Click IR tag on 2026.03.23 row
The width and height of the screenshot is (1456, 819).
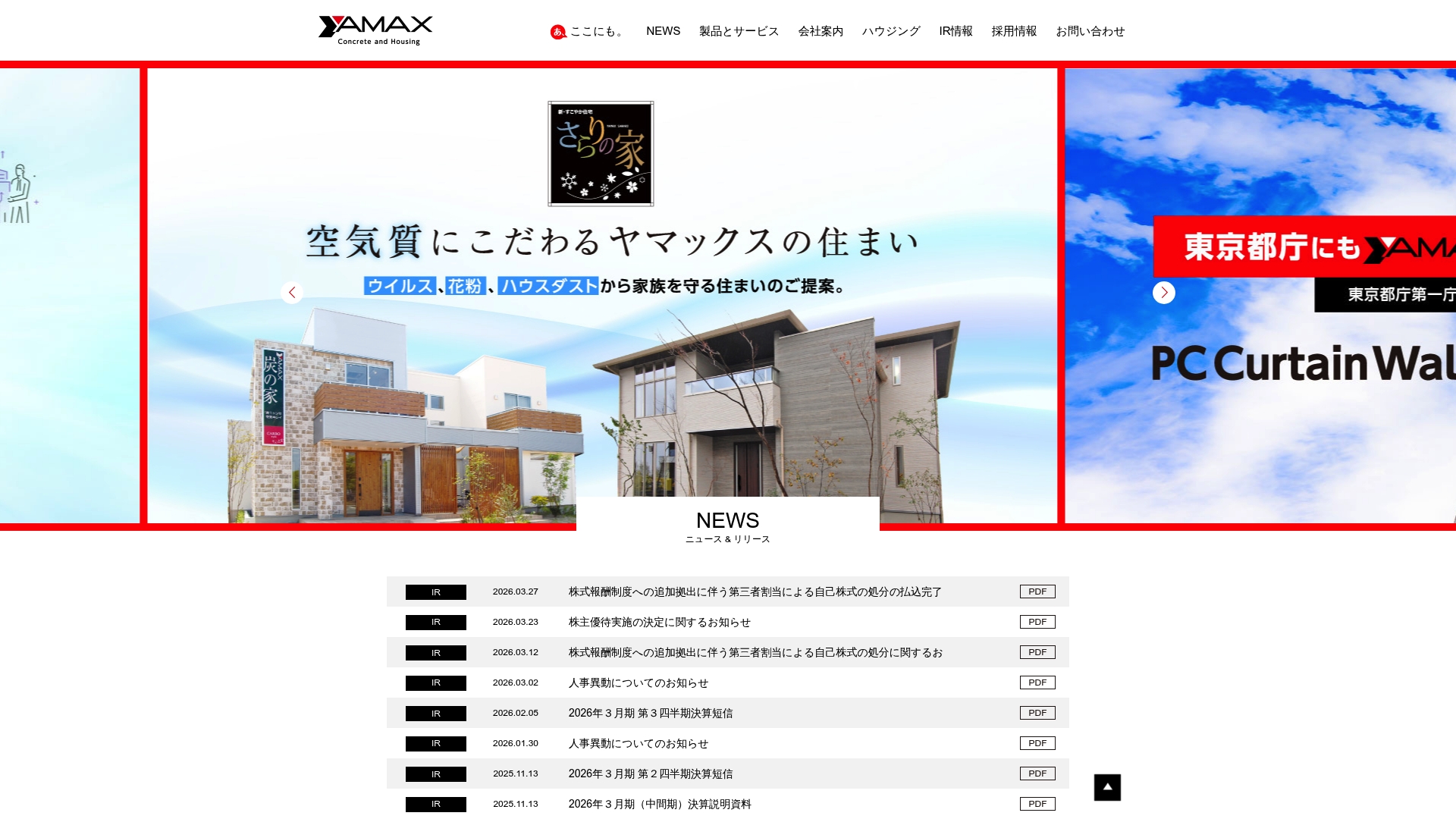pyautogui.click(x=436, y=623)
